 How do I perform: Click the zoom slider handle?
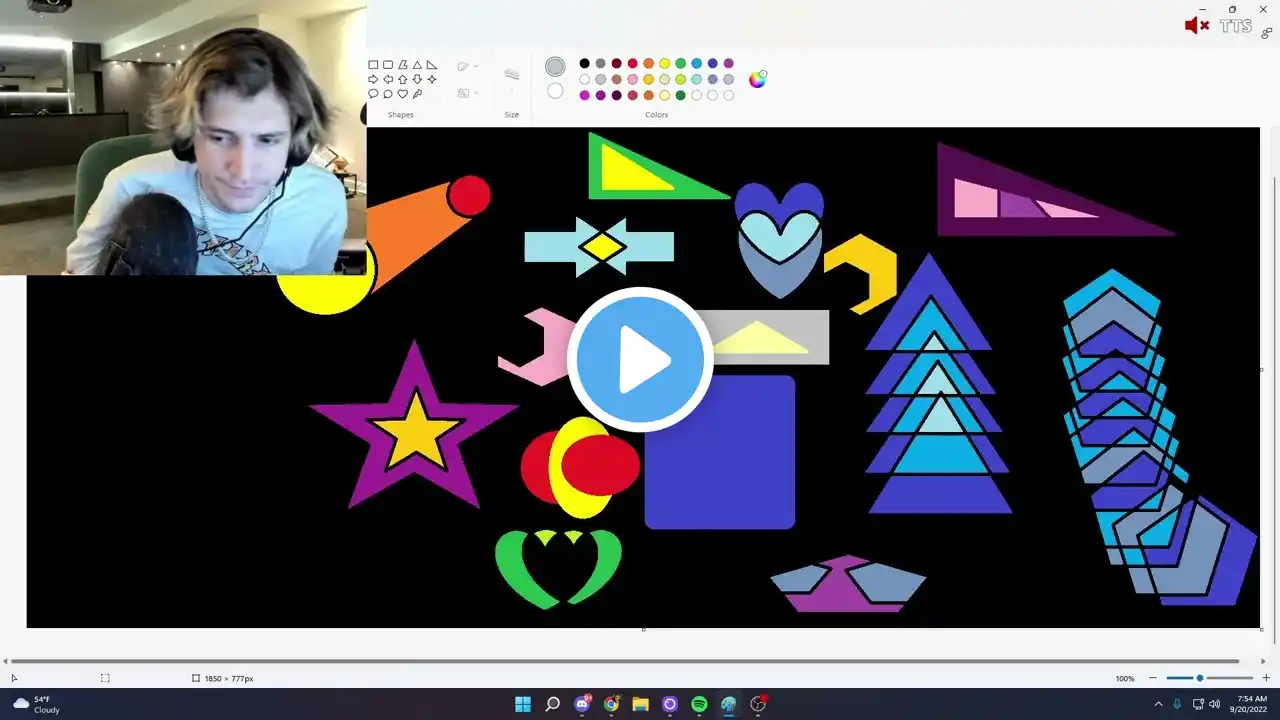click(1200, 678)
